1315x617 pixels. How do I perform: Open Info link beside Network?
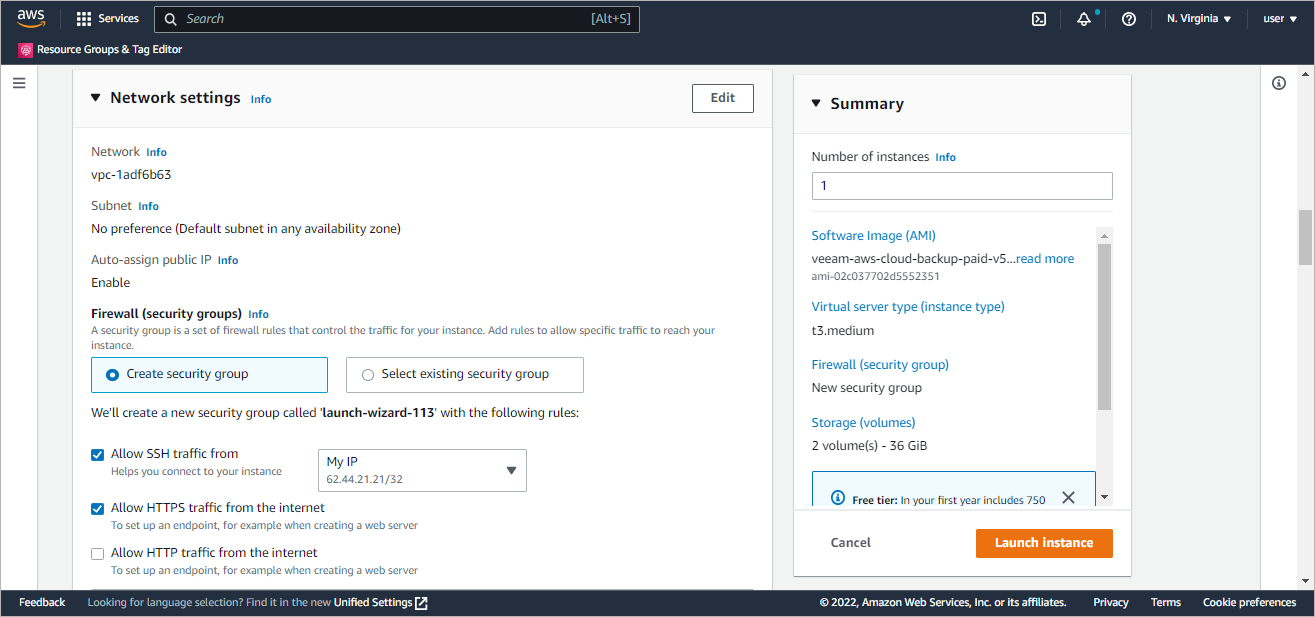pos(156,152)
